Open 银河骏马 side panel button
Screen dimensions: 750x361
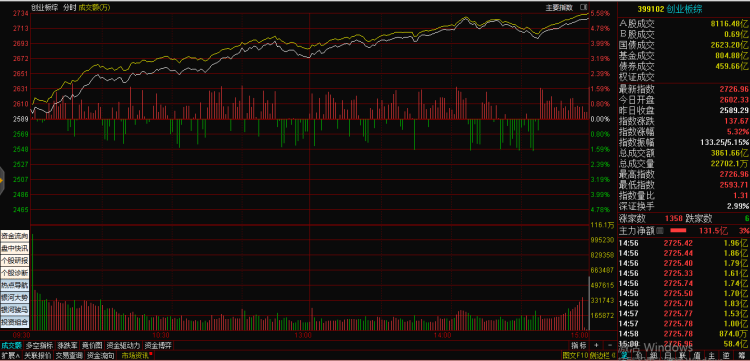tap(15, 310)
